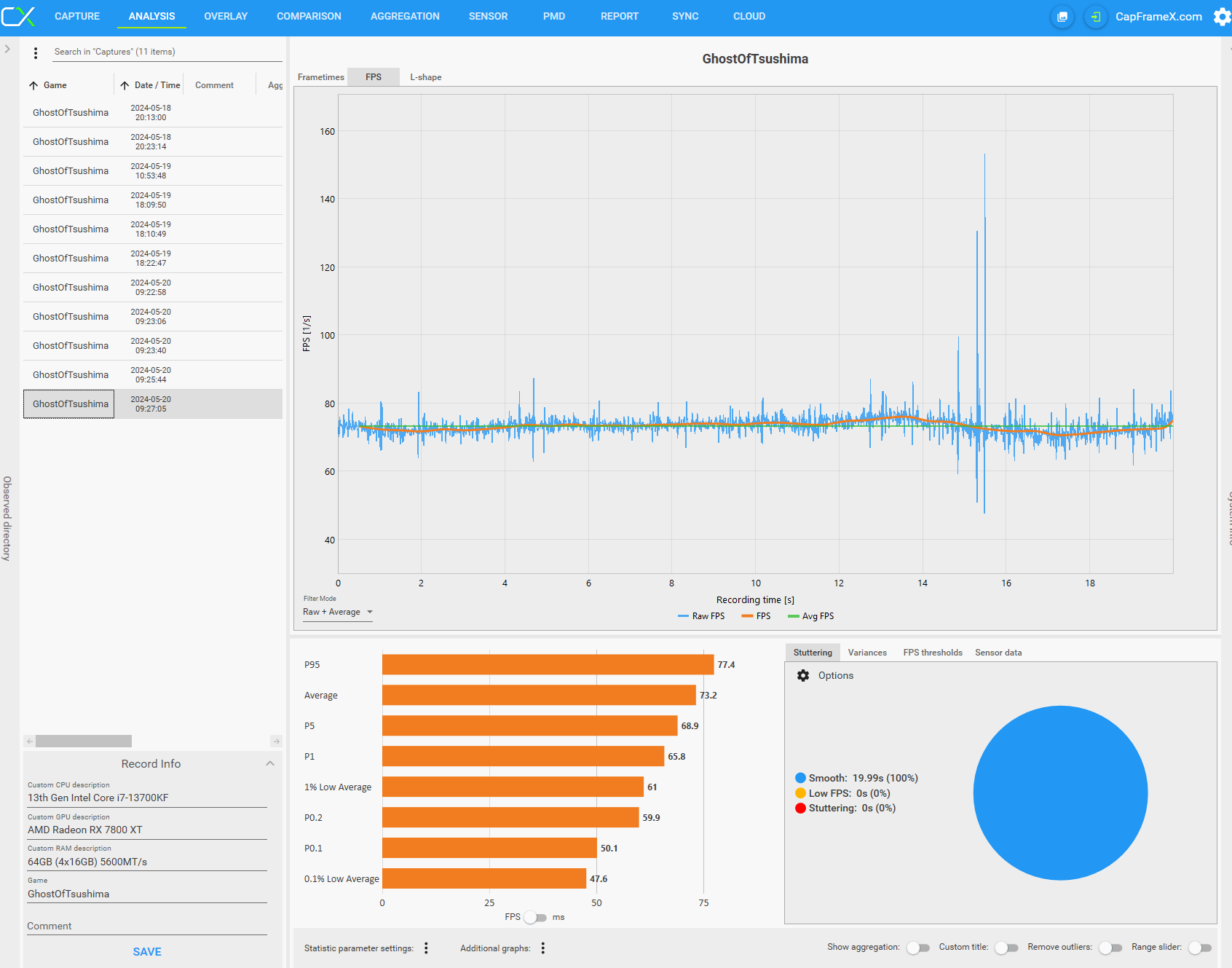Sort captures by Date / Time arrow
The width and height of the screenshot is (1232, 968).
[125, 85]
